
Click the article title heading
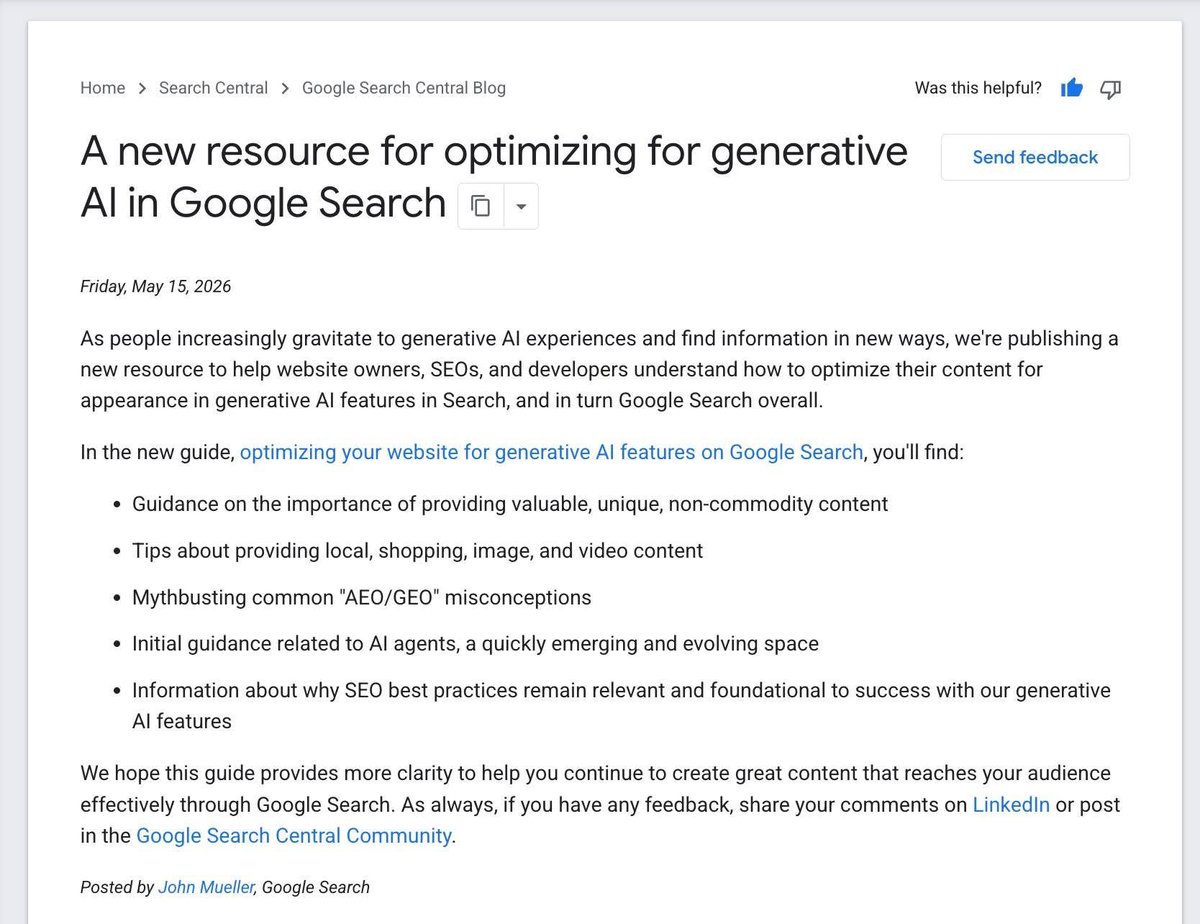coord(494,178)
